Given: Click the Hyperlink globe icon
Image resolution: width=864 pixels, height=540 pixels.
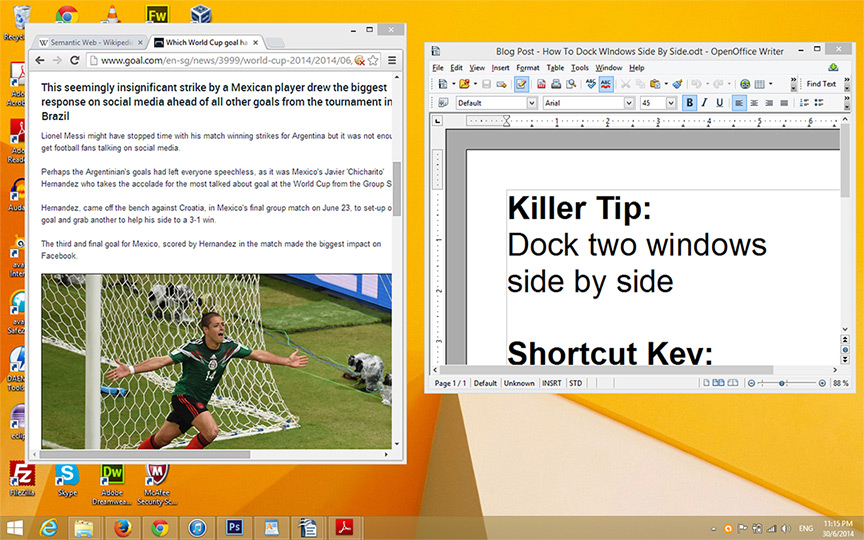Looking at the screenshot, I should (745, 84).
